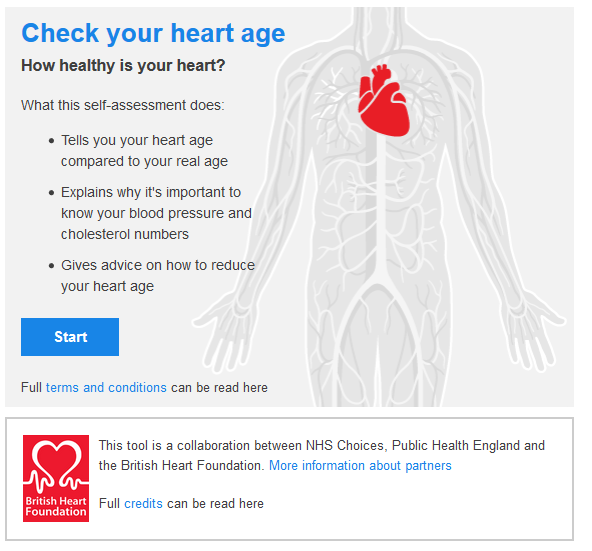Click the right hand of body illustration
Viewport: 592px width, 551px height.
(x=536, y=330)
